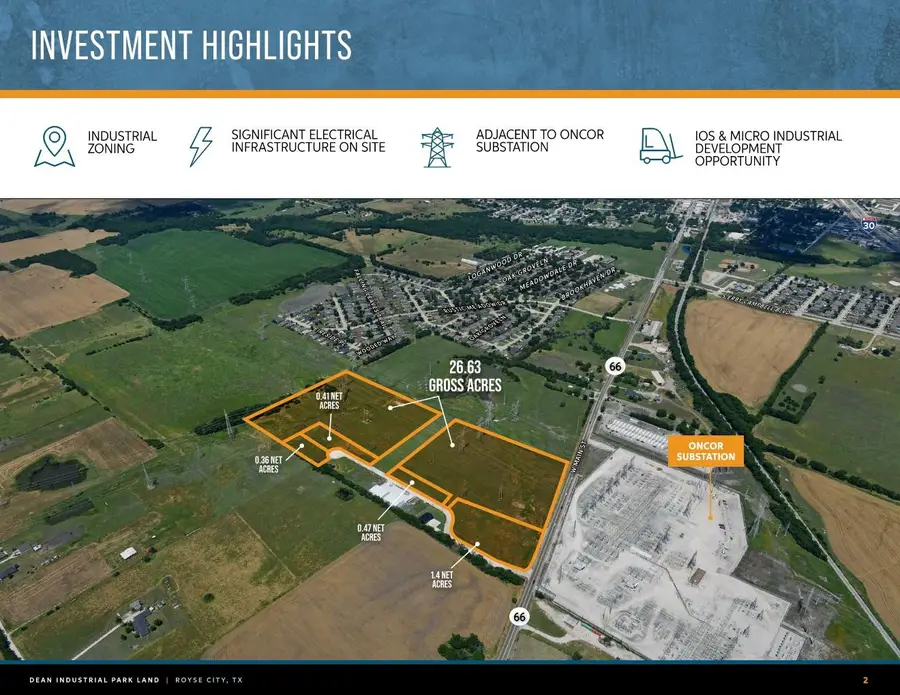Viewport: 900px width, 695px height.
Task: Click the Investment Highlights heading
Action: [191, 45]
